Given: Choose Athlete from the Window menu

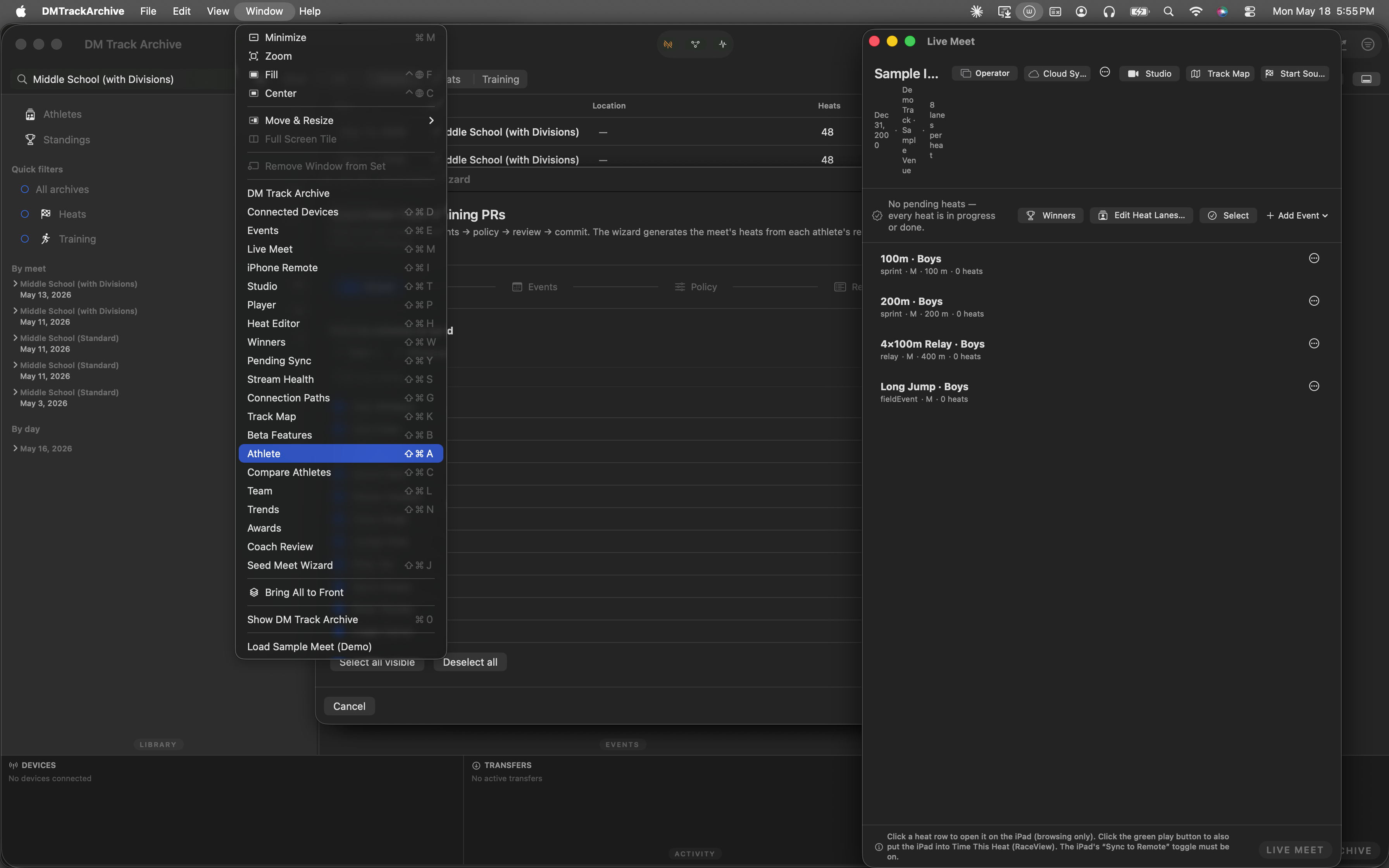Looking at the screenshot, I should tap(341, 453).
